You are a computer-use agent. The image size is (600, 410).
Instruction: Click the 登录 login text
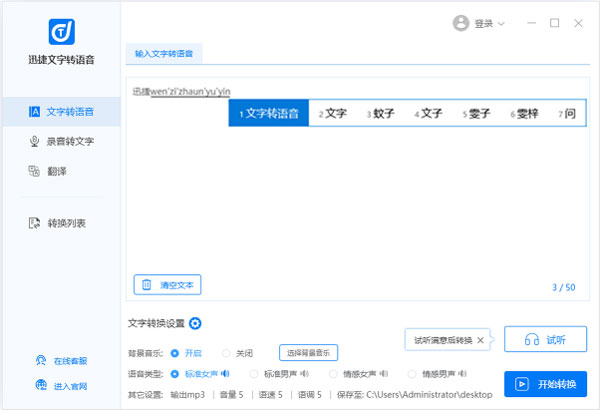(x=484, y=24)
